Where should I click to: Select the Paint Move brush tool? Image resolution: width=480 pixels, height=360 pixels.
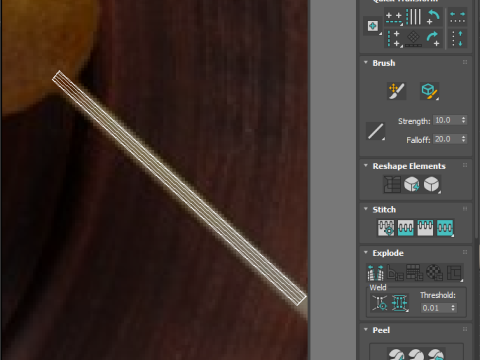(x=396, y=91)
